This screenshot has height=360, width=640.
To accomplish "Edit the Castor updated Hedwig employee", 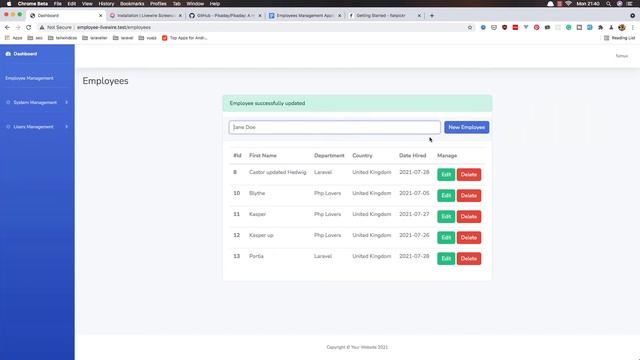I will [x=446, y=175].
